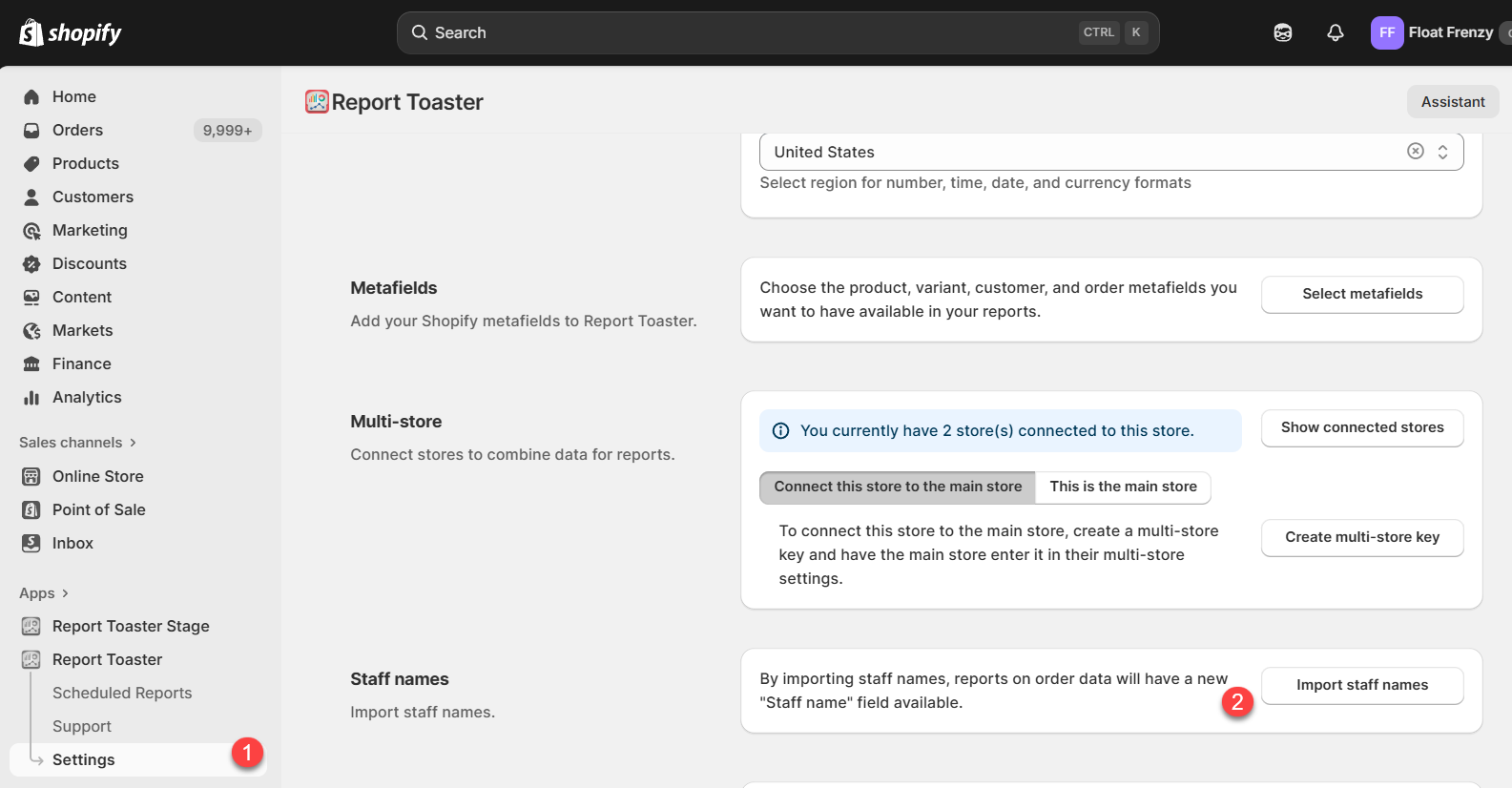Click the Products tag icon

pyautogui.click(x=31, y=164)
